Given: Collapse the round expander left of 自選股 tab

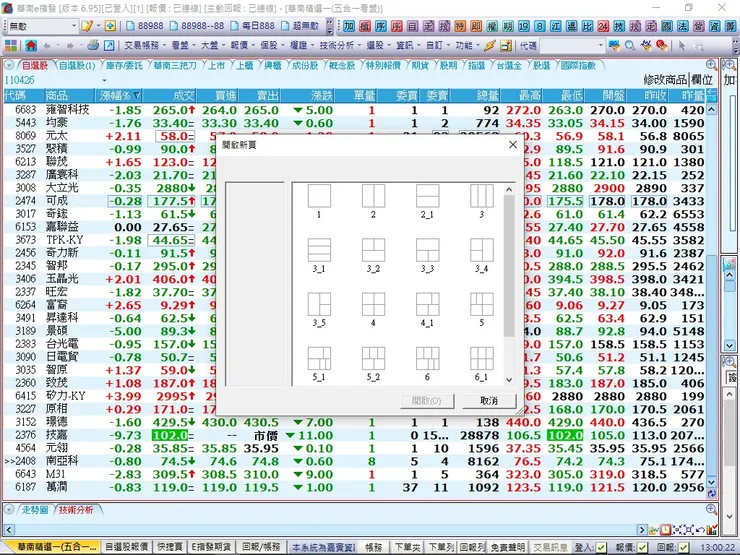Looking at the screenshot, I should [8, 65].
